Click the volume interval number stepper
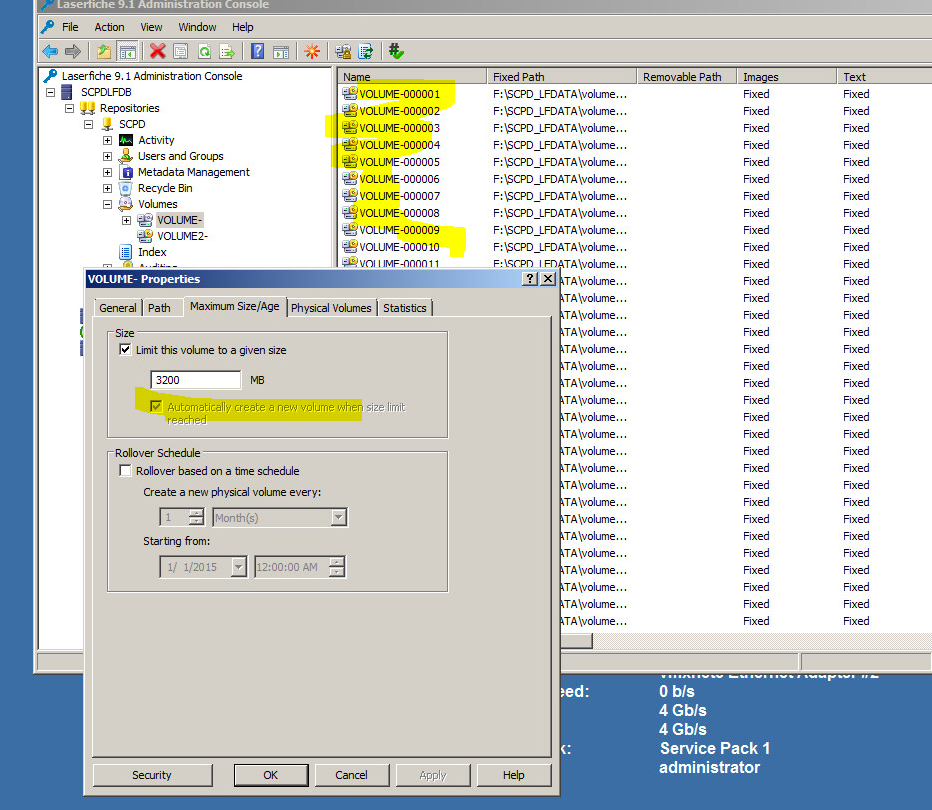Image resolution: width=932 pixels, height=810 pixels. [x=196, y=518]
